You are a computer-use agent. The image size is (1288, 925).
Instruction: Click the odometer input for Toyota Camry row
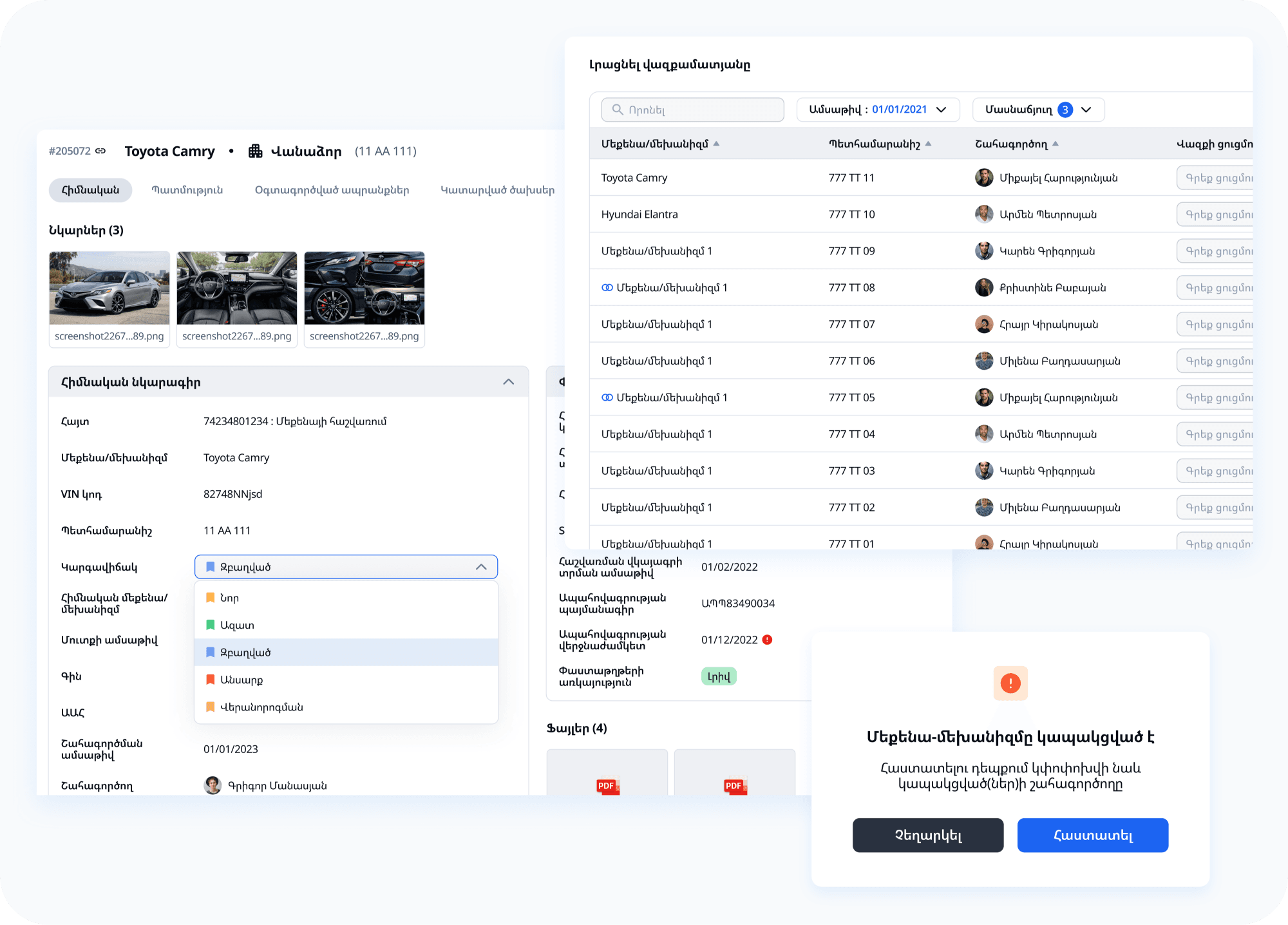(x=1216, y=178)
